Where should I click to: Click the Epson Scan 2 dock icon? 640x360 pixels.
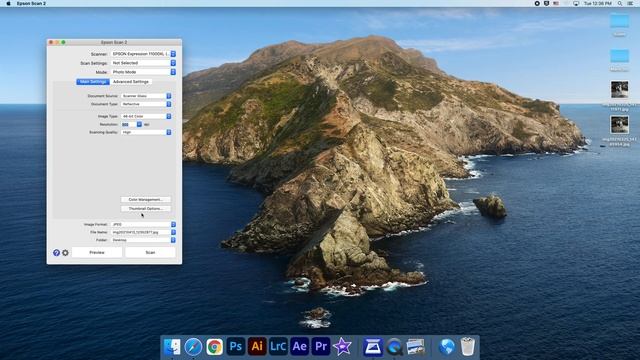373,347
